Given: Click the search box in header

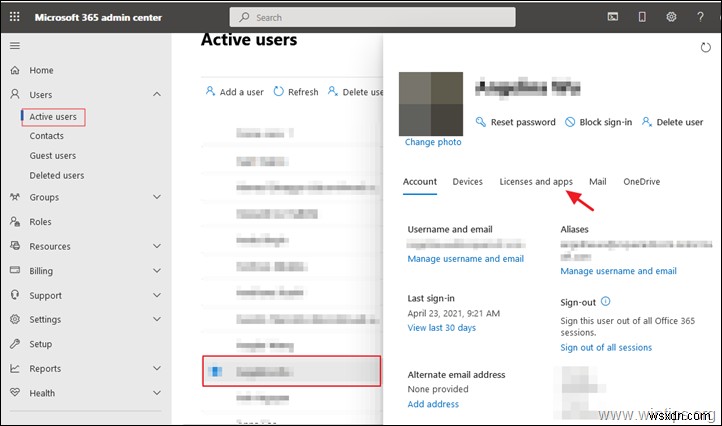Looking at the screenshot, I should tap(373, 18).
